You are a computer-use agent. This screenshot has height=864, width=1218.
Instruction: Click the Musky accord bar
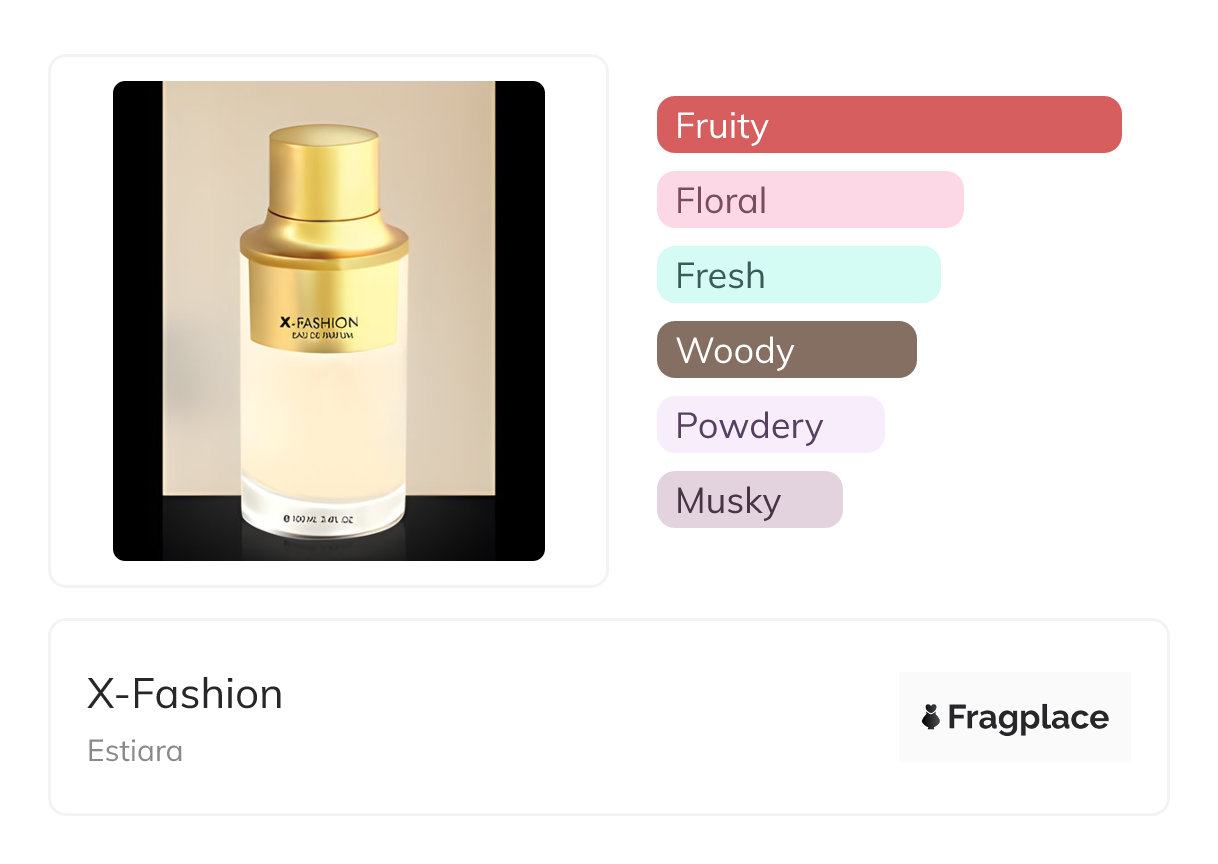pos(749,500)
